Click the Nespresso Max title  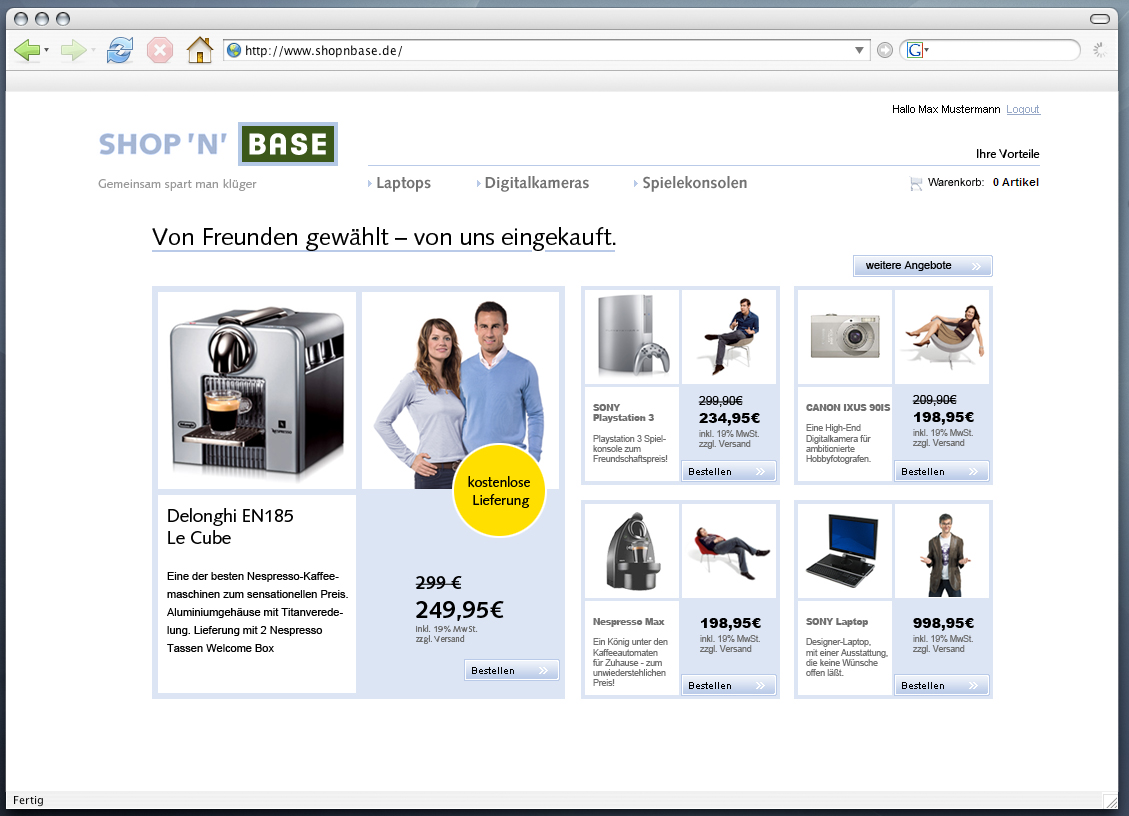pyautogui.click(x=629, y=622)
